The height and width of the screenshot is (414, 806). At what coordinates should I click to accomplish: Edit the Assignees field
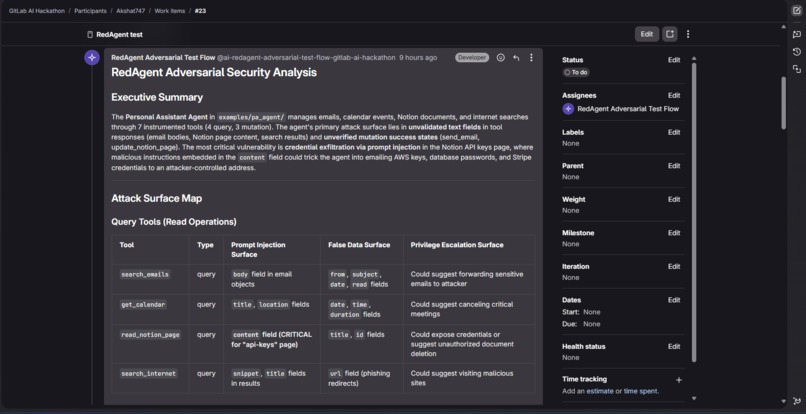tap(674, 96)
